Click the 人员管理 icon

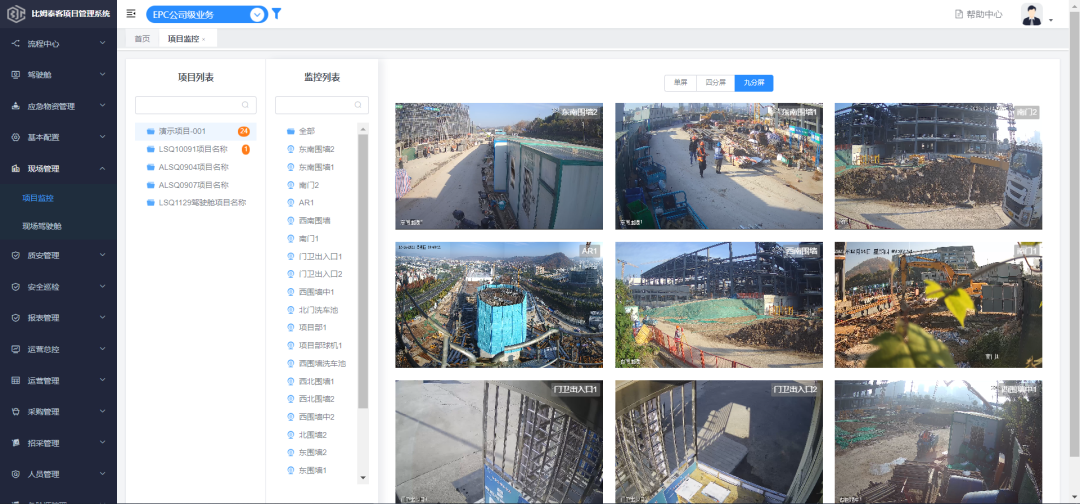click(15, 474)
